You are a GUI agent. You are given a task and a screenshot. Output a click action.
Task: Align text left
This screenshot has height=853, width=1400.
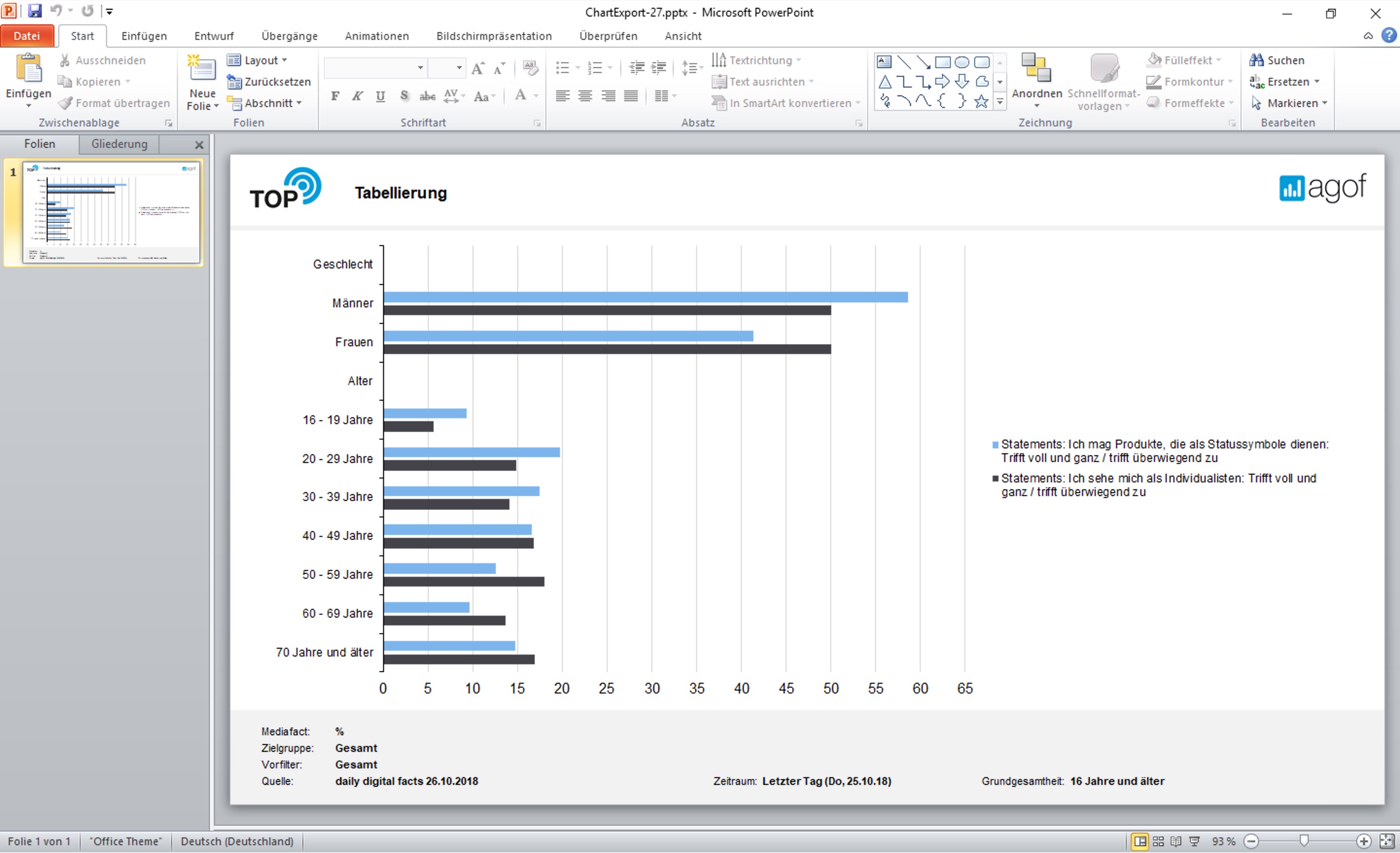(x=562, y=96)
